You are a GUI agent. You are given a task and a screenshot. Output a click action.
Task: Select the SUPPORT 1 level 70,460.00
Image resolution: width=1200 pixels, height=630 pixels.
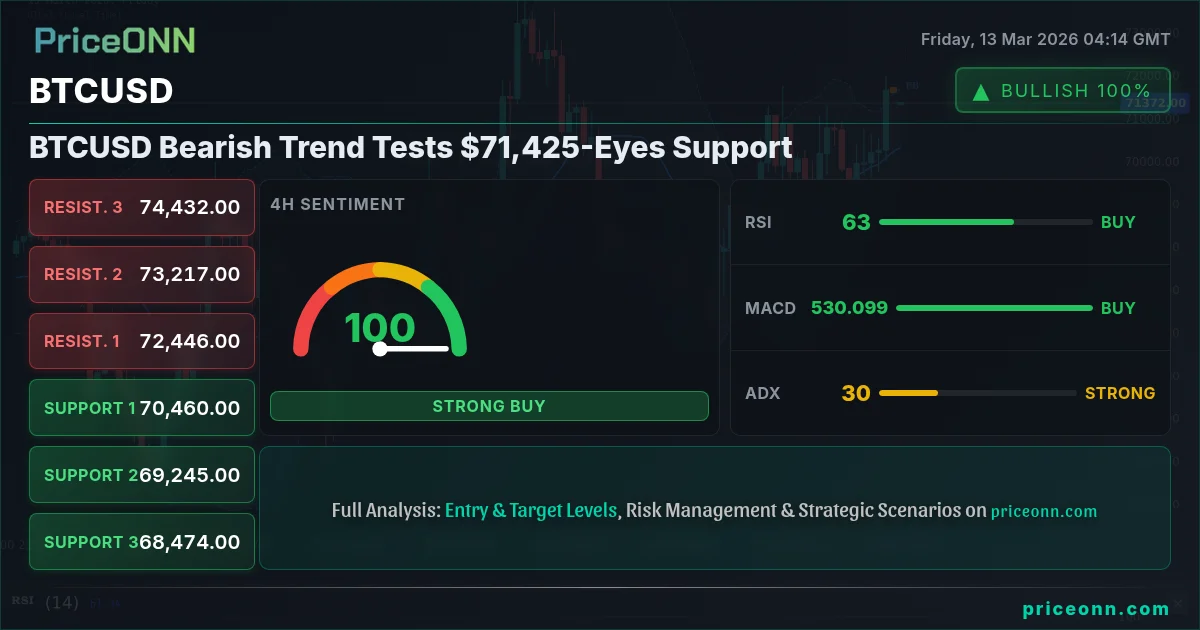(142, 408)
